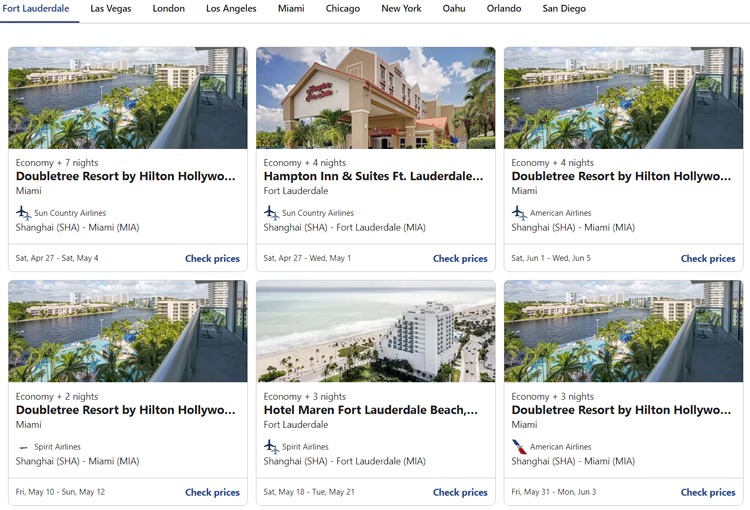
Task: Click Spirit Airlines logo on 2-night Doubletree card
Action: pyautogui.click(x=23, y=447)
